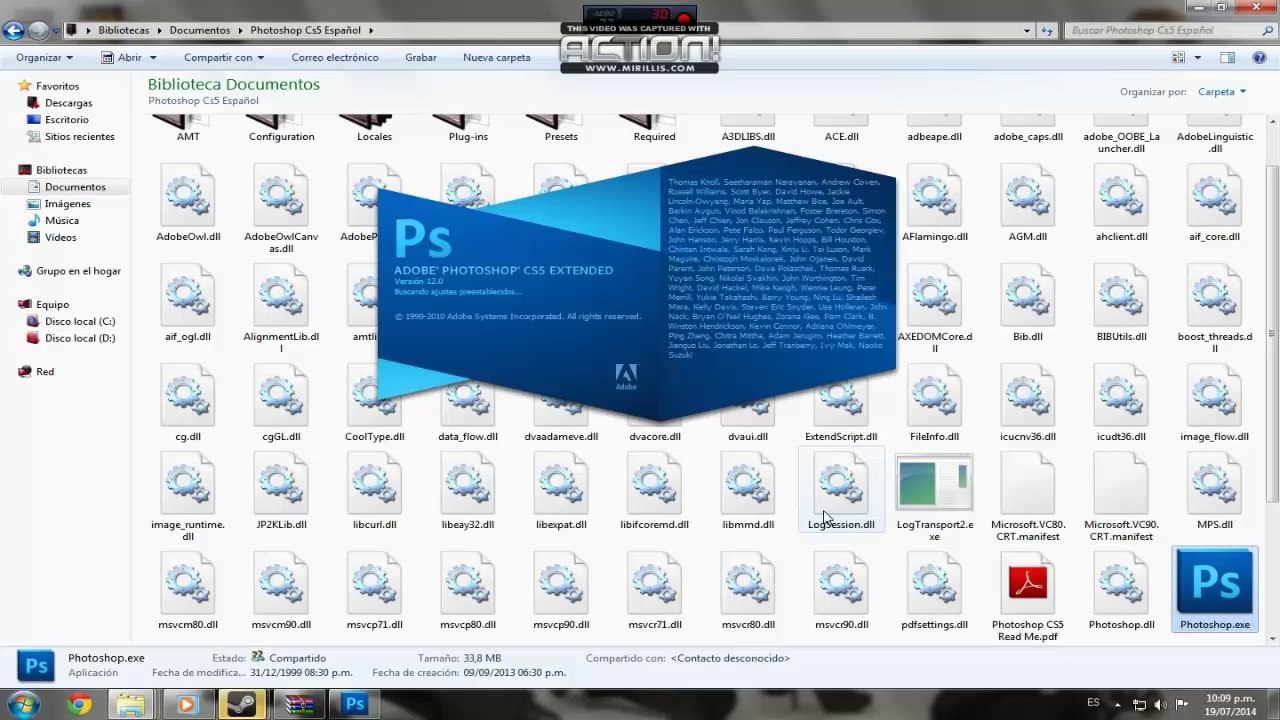The image size is (1280, 720).
Task: Expand the Compartir con menu
Action: (x=224, y=58)
